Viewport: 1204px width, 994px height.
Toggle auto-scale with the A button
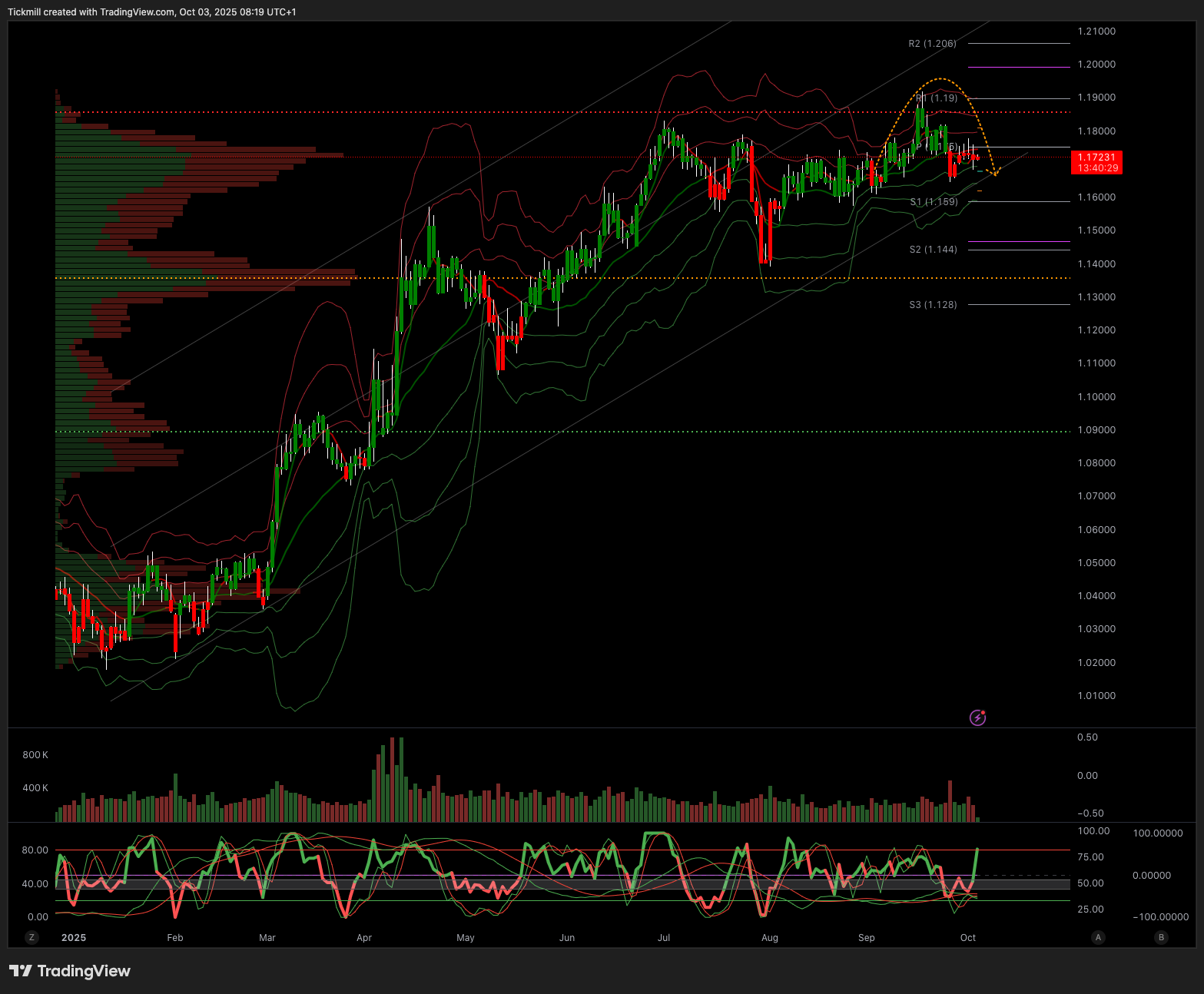(x=1099, y=937)
